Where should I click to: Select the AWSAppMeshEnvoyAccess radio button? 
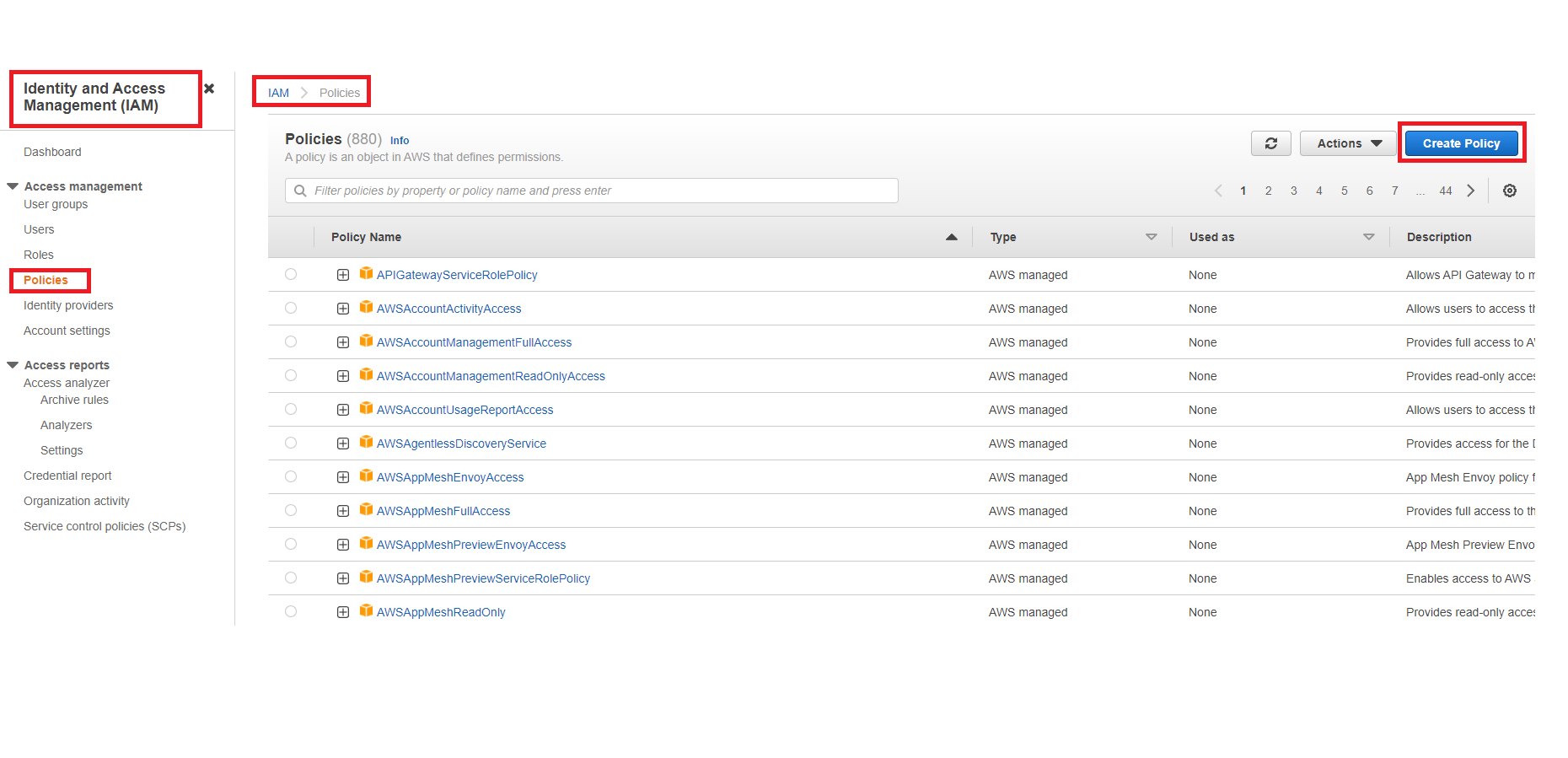291,476
